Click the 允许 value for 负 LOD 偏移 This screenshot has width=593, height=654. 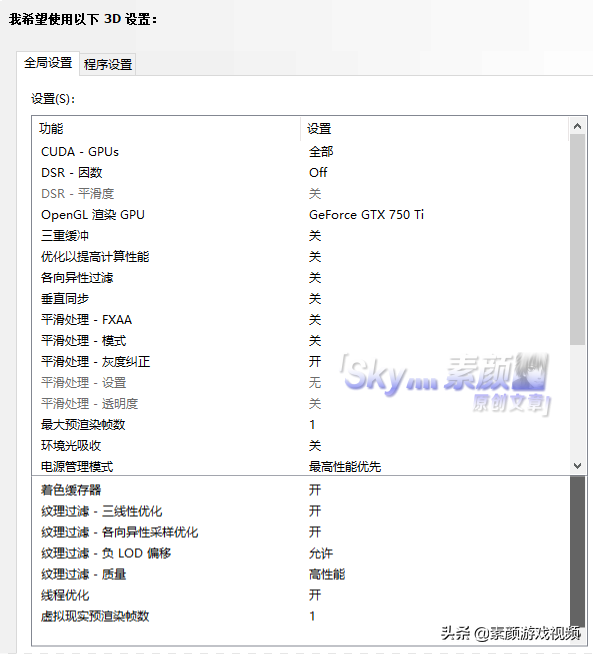(321, 553)
